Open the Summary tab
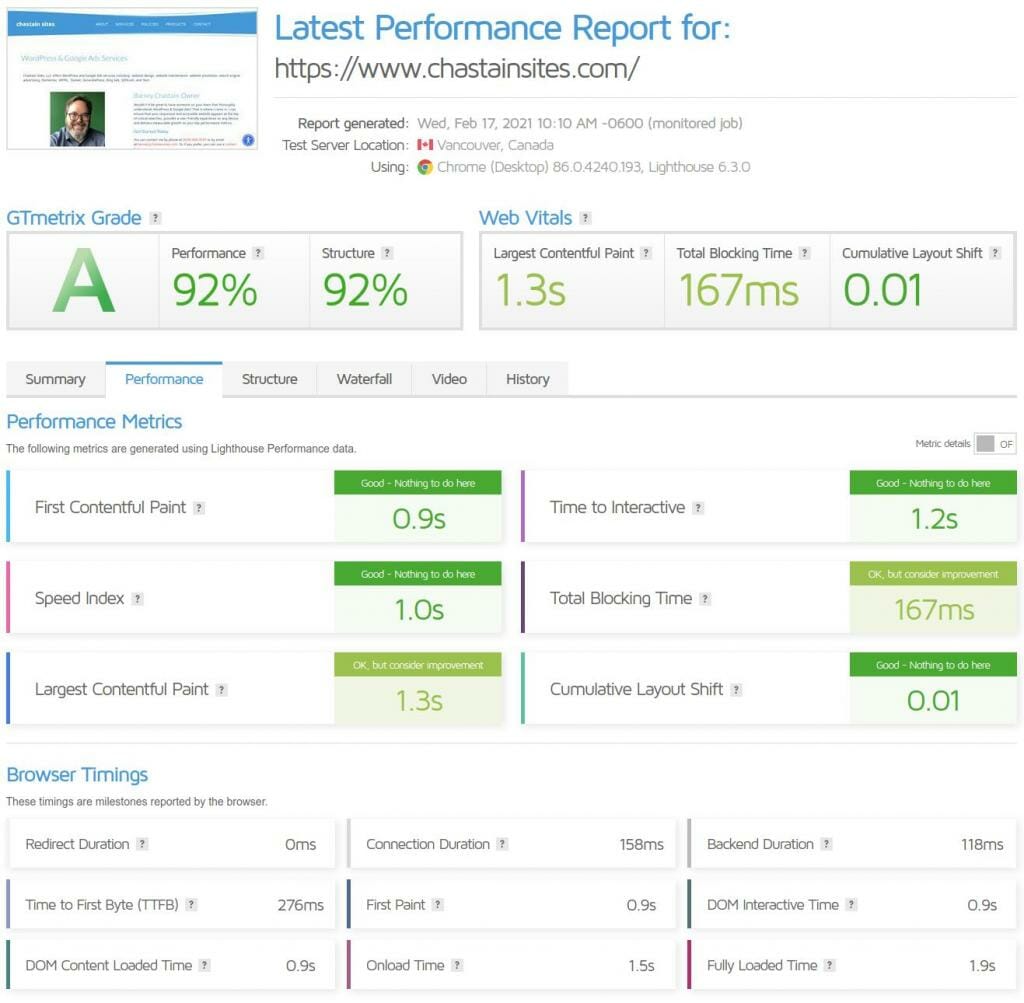Screen dimensions: 1024x1003 tap(56, 379)
